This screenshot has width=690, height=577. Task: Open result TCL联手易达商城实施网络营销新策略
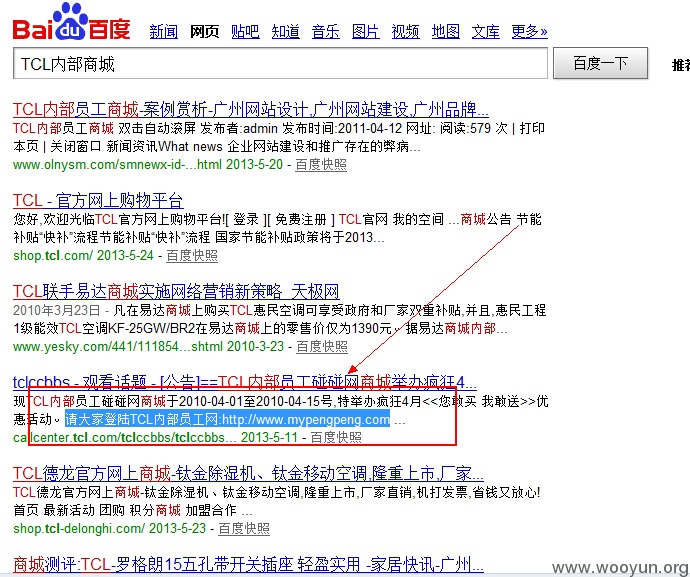(176, 291)
